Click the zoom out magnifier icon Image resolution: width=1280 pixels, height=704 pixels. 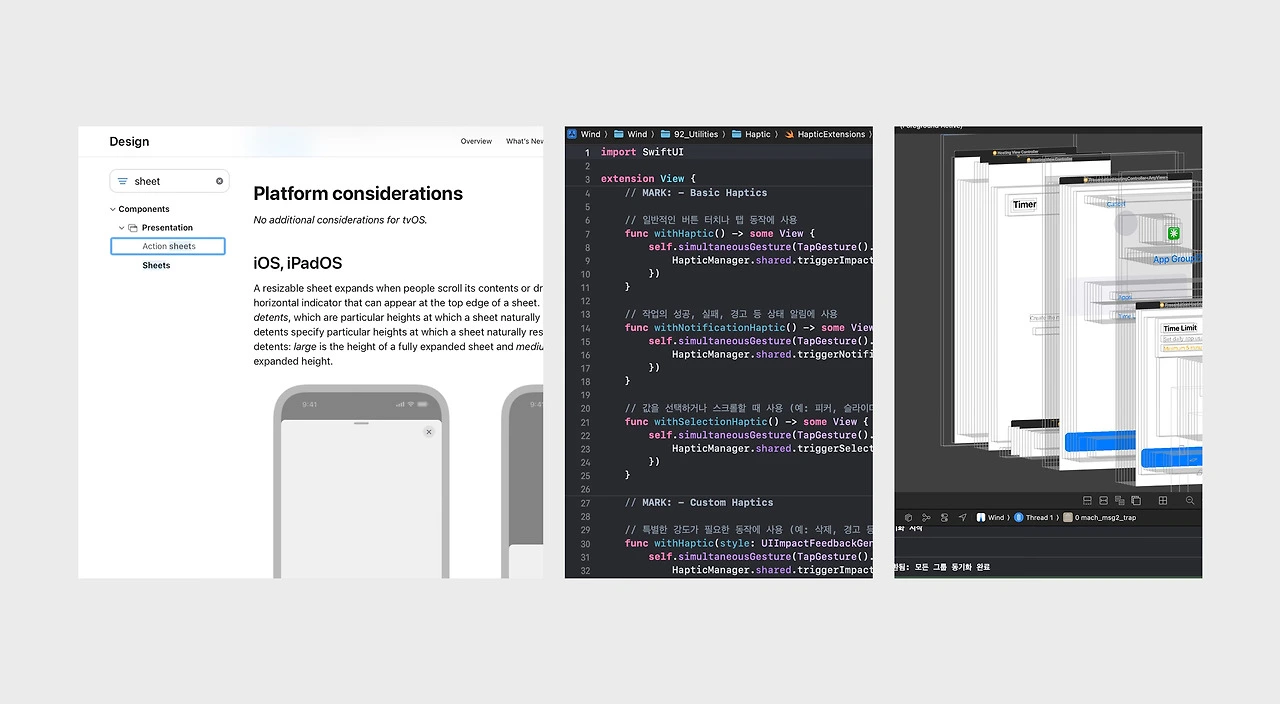pyautogui.click(x=1190, y=500)
